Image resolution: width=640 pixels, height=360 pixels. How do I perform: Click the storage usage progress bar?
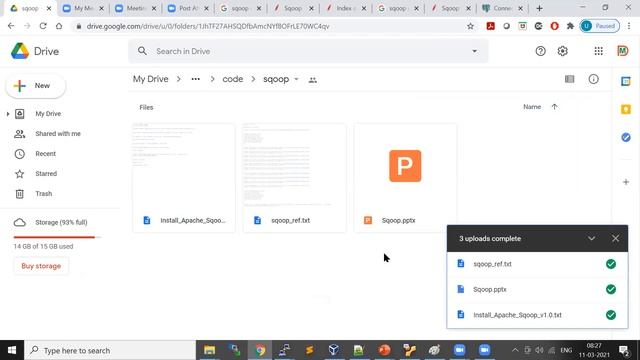(x=57, y=237)
